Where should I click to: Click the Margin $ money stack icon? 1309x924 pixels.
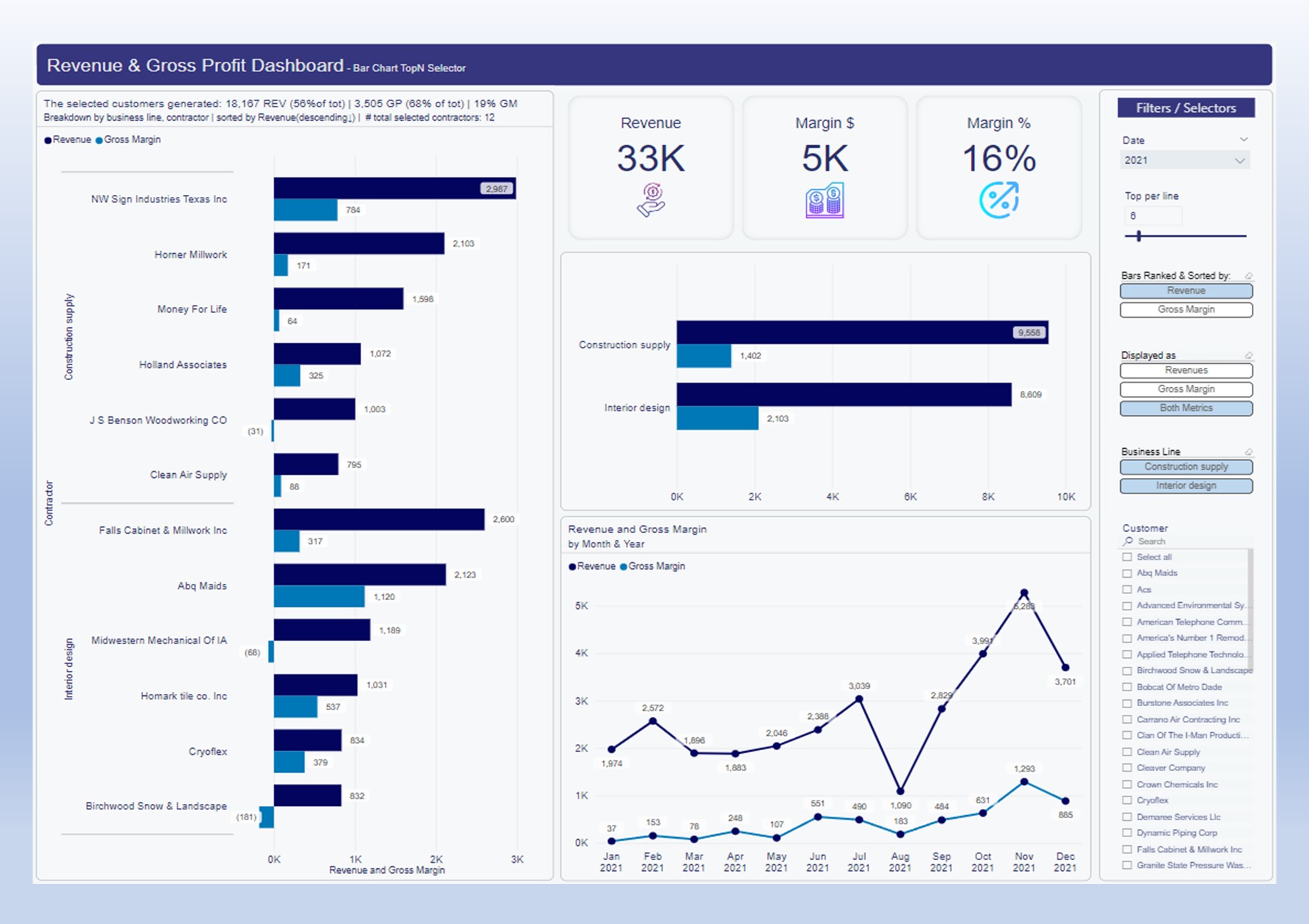tap(824, 201)
